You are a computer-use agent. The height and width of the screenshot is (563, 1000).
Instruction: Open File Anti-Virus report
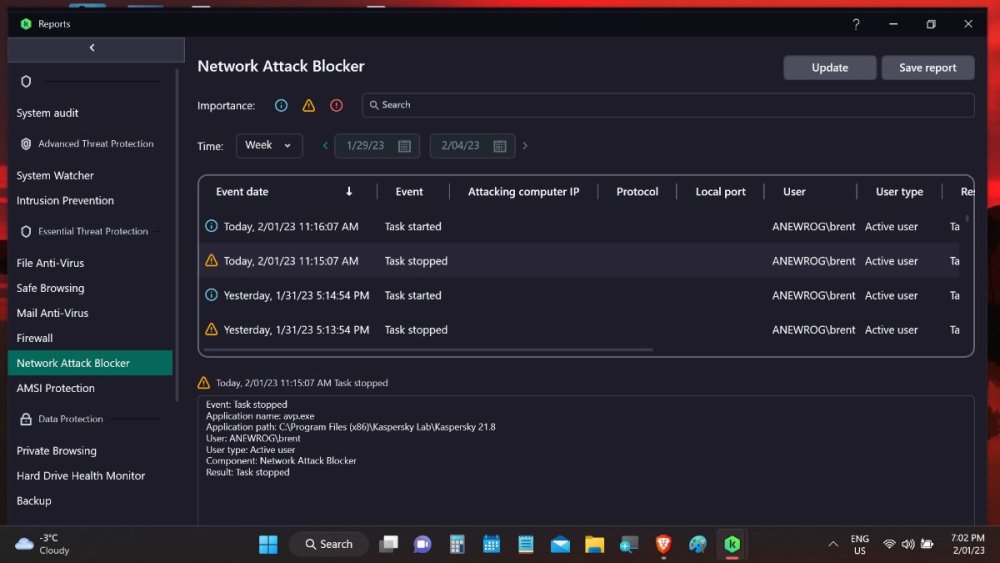[x=50, y=263]
